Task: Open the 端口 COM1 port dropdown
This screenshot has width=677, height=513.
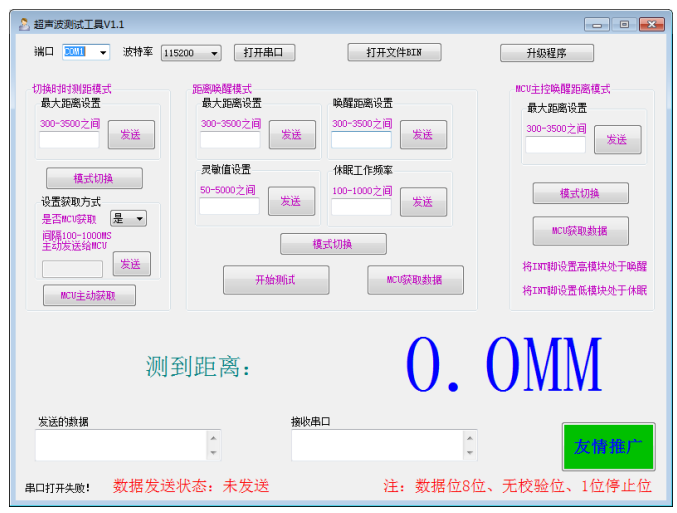Action: 103,53
